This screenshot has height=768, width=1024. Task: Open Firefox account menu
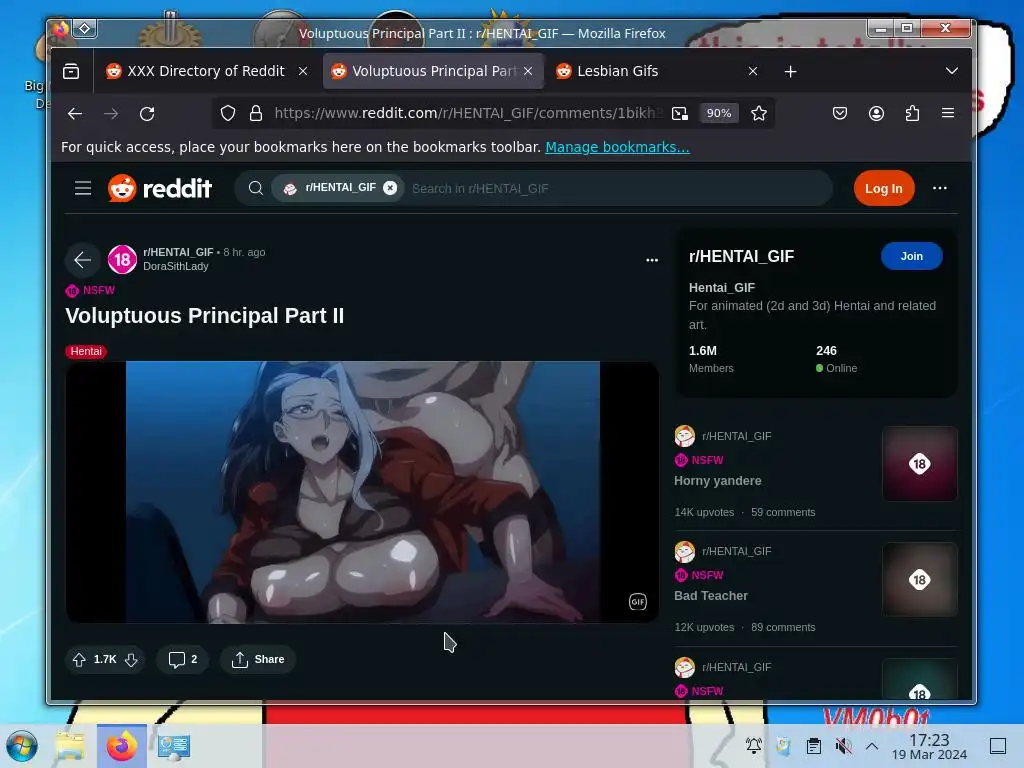[x=876, y=114]
